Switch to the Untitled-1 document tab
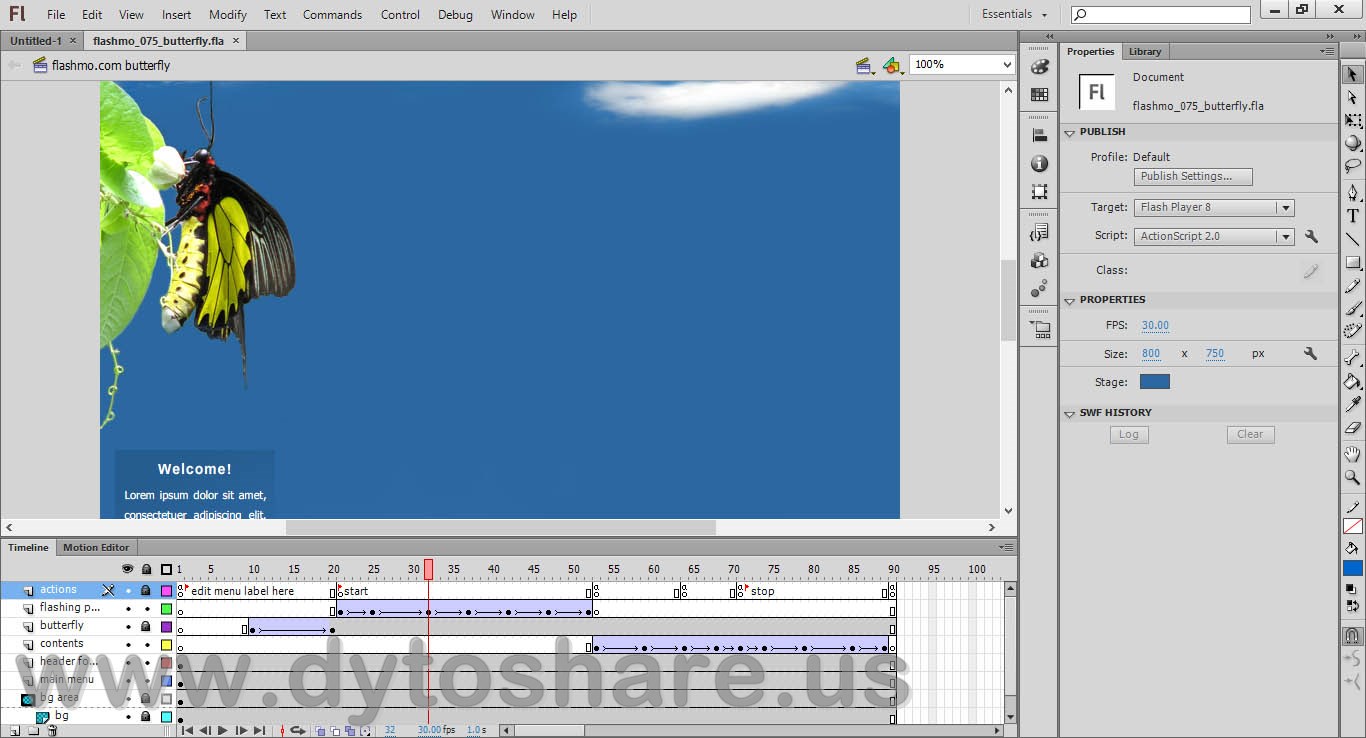Image resolution: width=1366 pixels, height=738 pixels. point(36,41)
